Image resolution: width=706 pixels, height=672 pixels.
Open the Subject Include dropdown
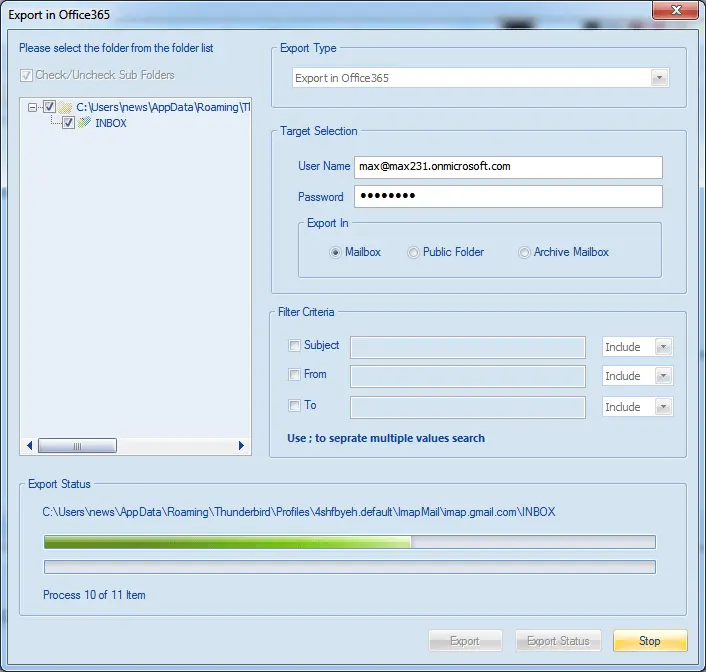coord(663,347)
